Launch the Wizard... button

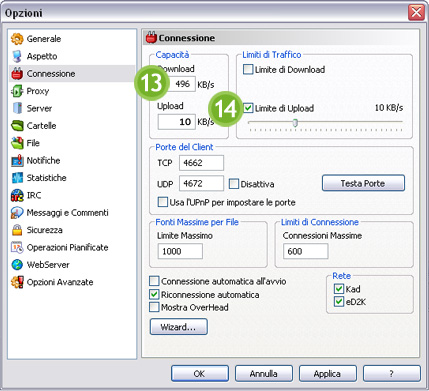coord(179,327)
